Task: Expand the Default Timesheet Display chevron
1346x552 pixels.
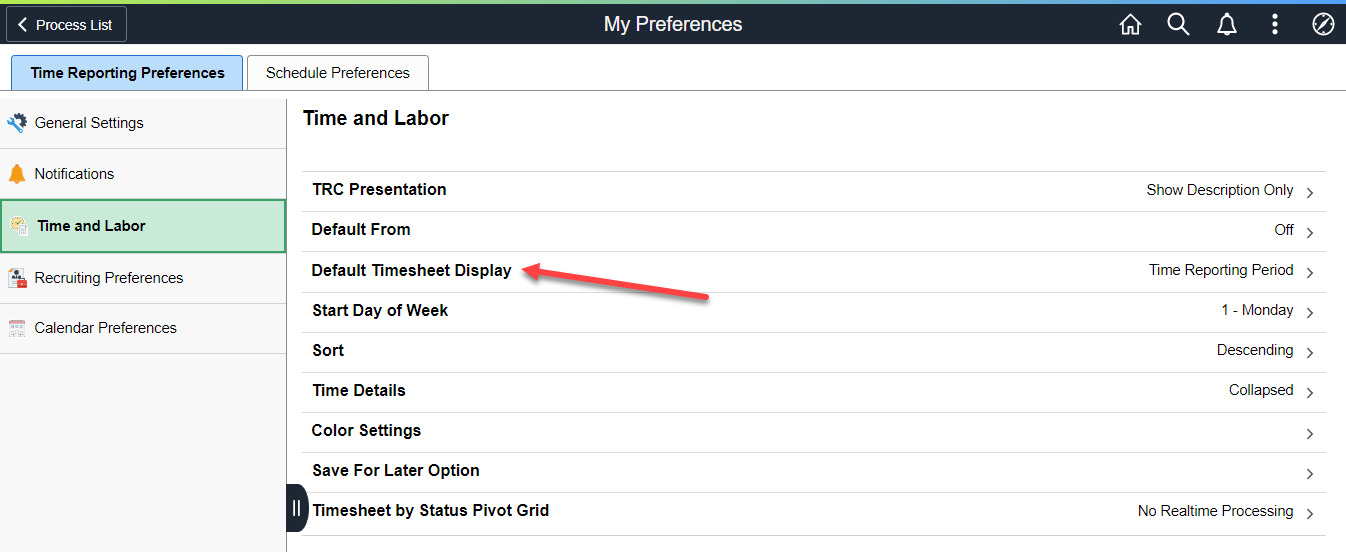Action: point(1310,272)
